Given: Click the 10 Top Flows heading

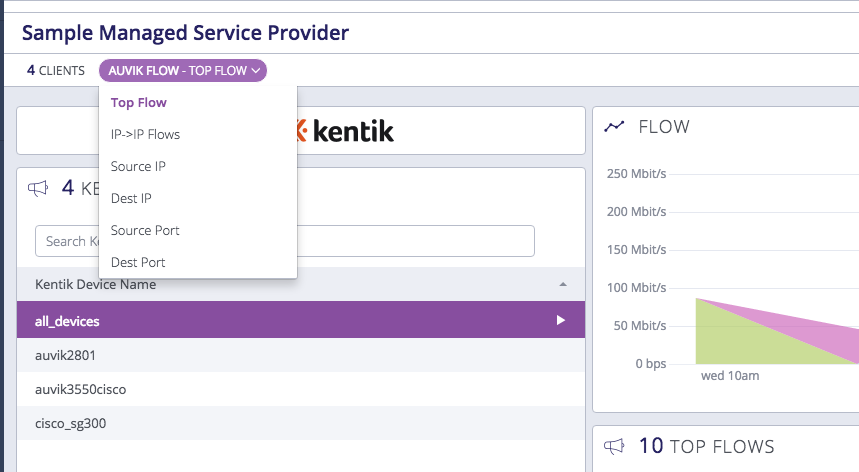Looking at the screenshot, I should [x=707, y=446].
